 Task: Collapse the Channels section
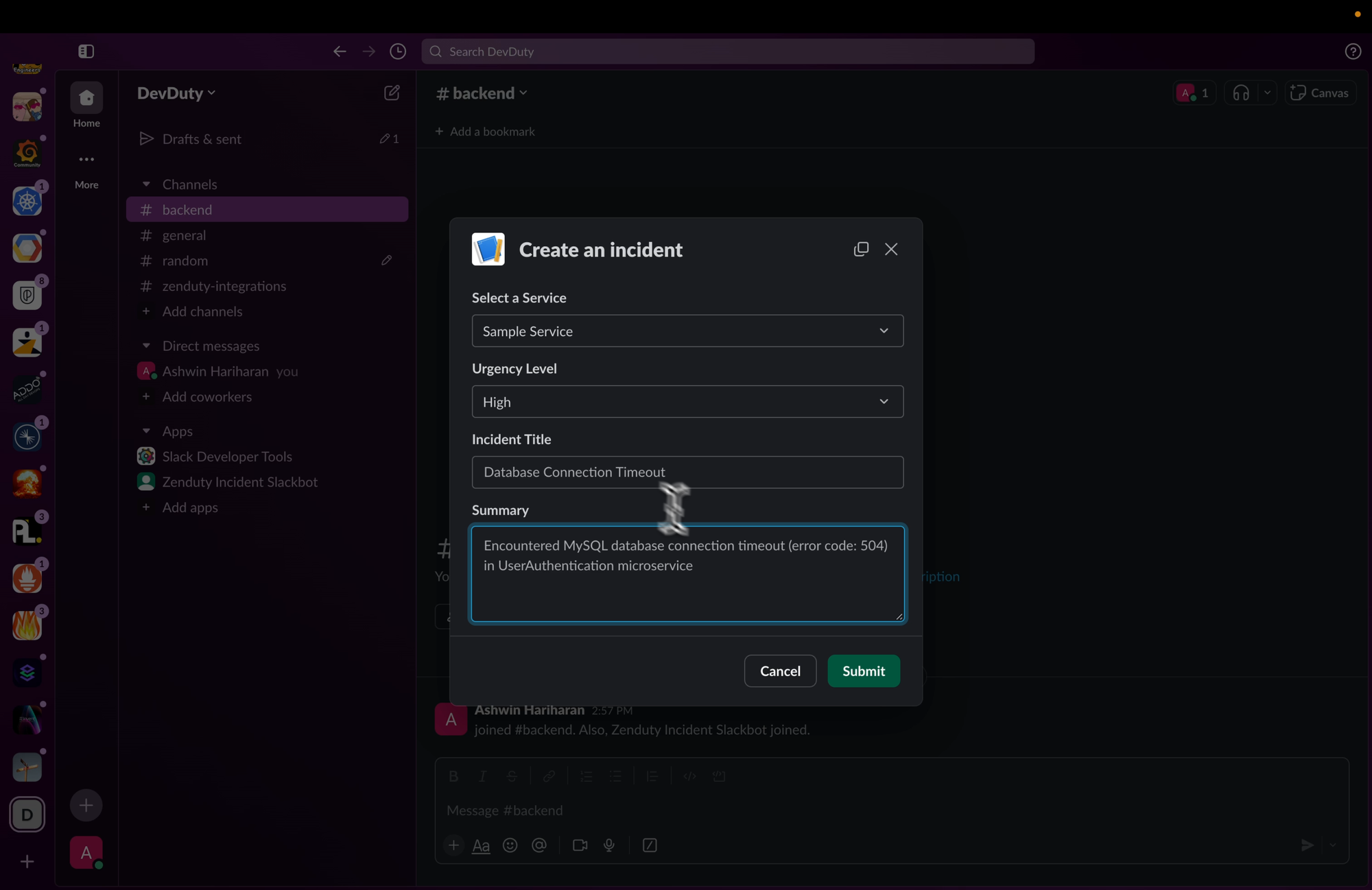146,184
